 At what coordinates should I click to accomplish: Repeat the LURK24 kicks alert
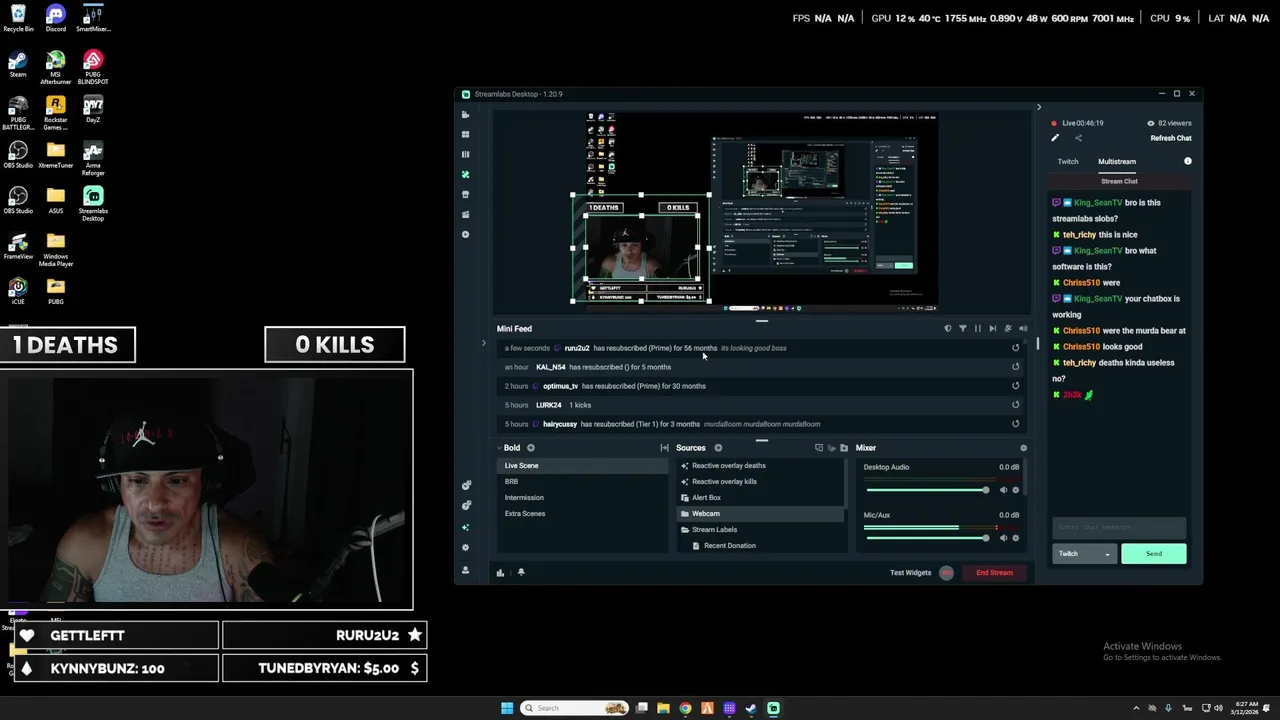pos(1015,405)
